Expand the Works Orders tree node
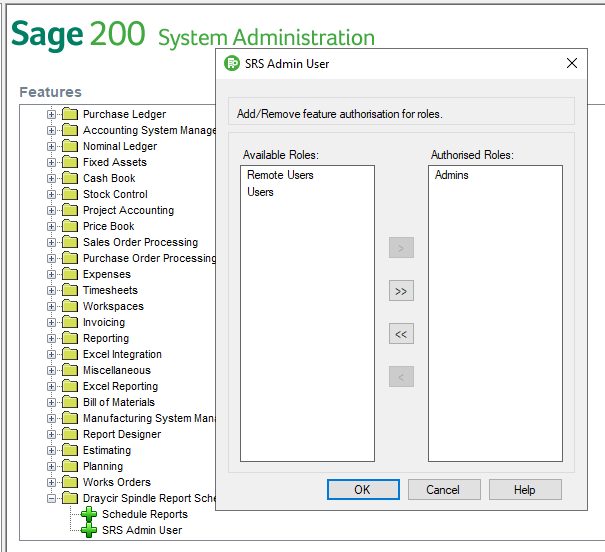This screenshot has height=552, width=605. point(51,483)
